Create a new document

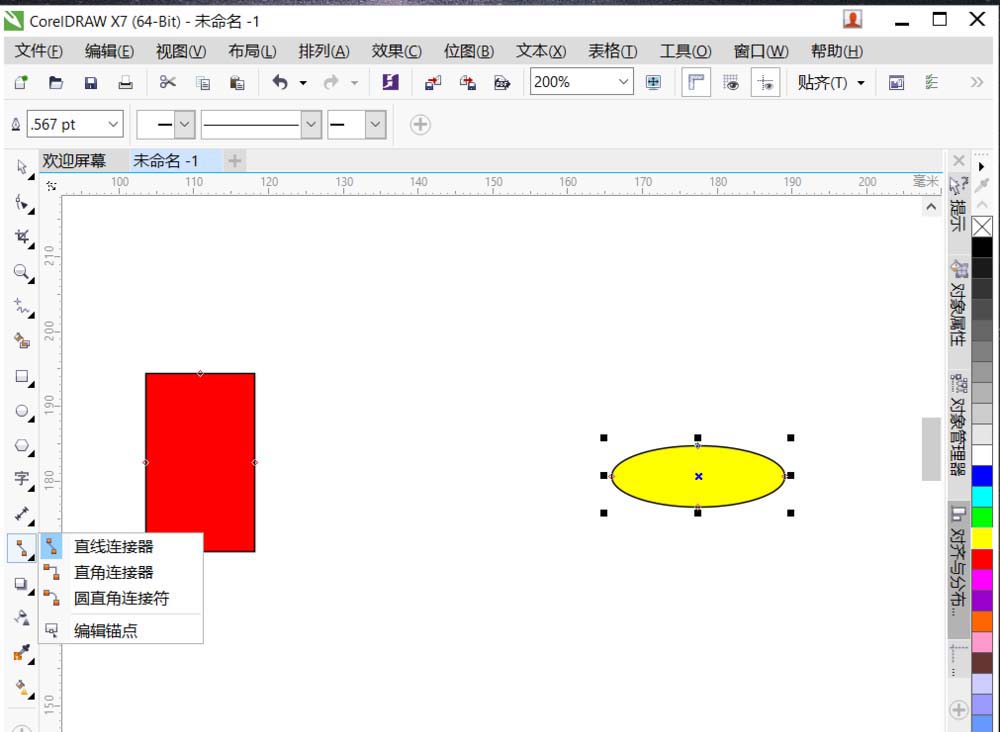[x=21, y=82]
